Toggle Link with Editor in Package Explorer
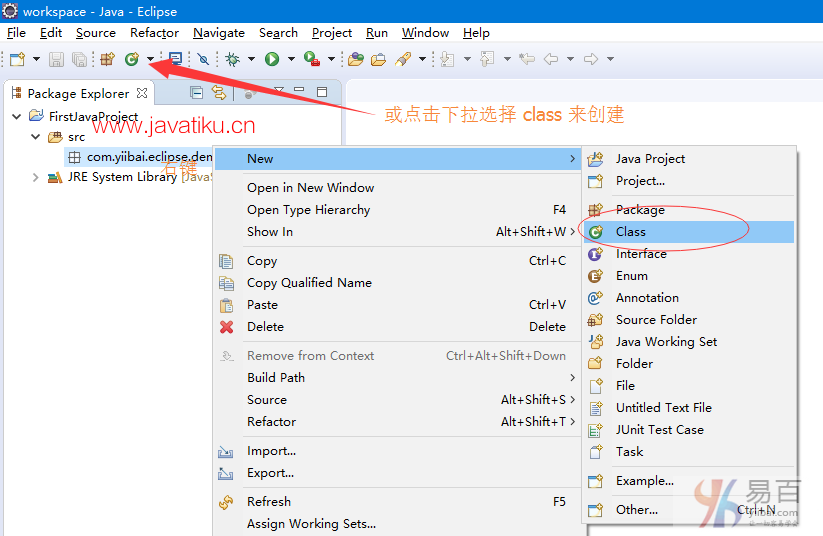The width and height of the screenshot is (823, 536). (219, 93)
